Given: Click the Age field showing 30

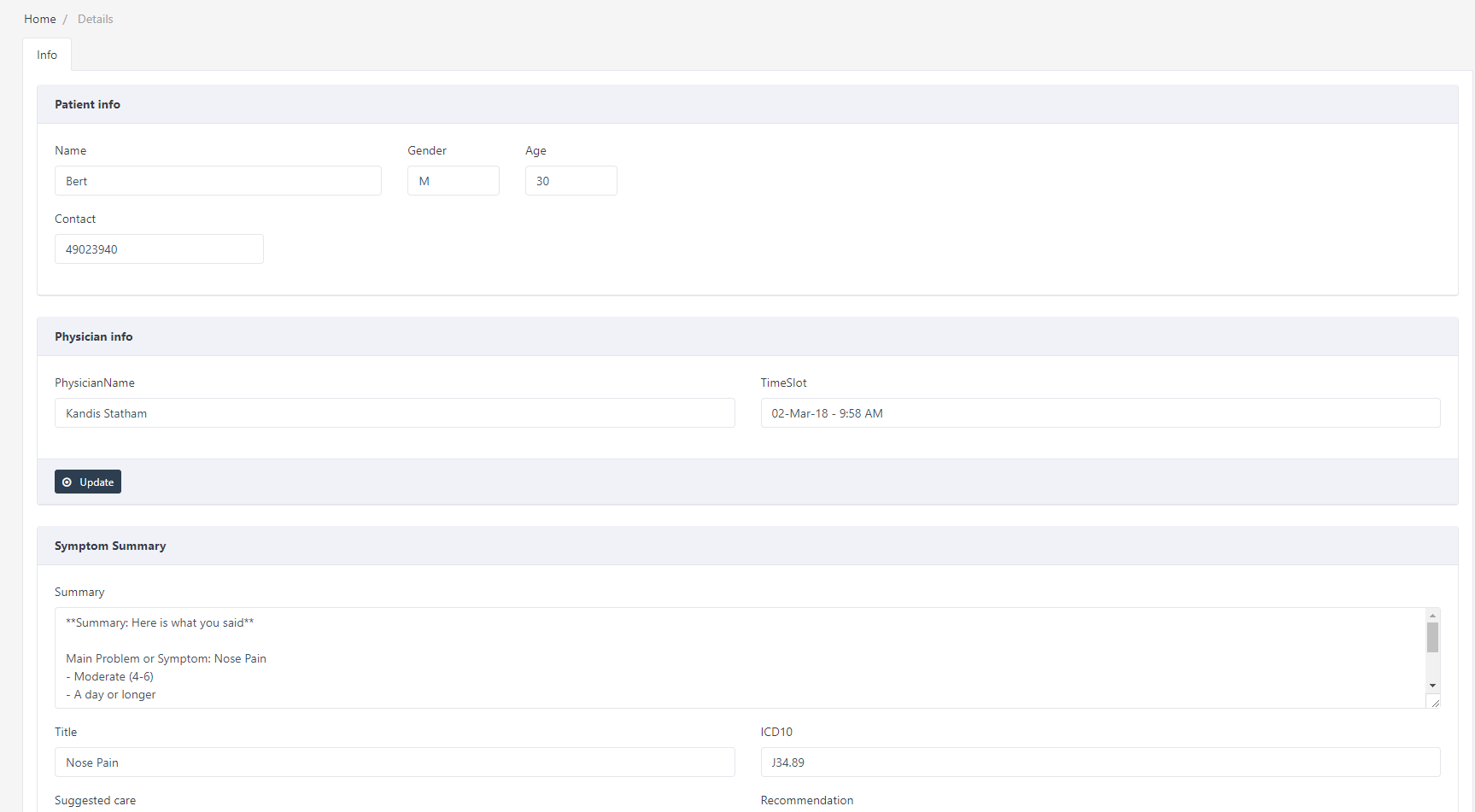Looking at the screenshot, I should (x=571, y=181).
